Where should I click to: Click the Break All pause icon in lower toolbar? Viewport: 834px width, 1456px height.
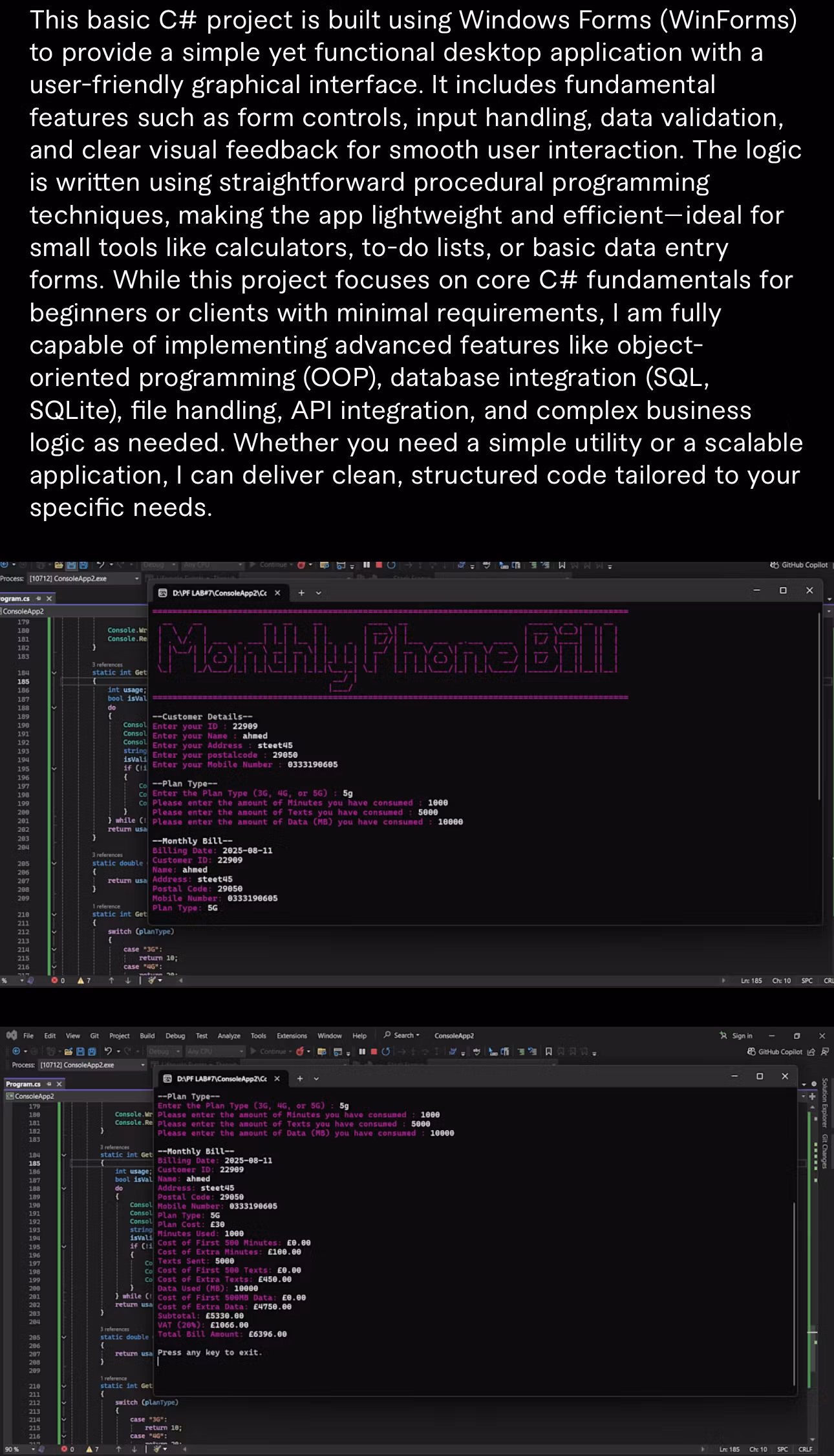pos(363,1051)
